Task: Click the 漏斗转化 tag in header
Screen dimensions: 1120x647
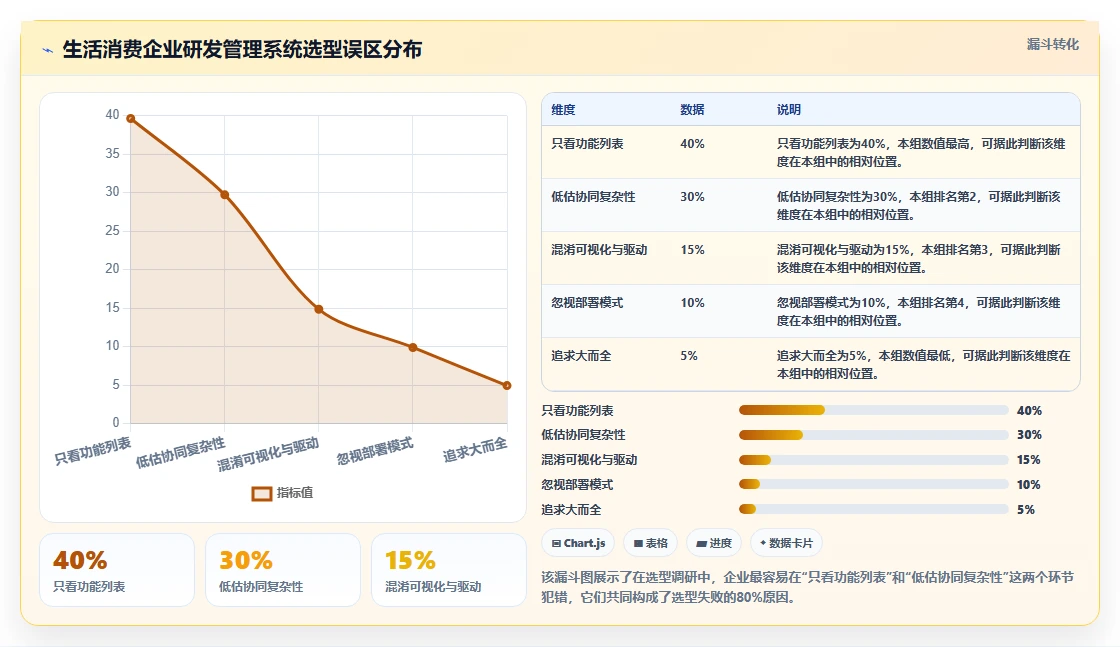Action: 1052,44
